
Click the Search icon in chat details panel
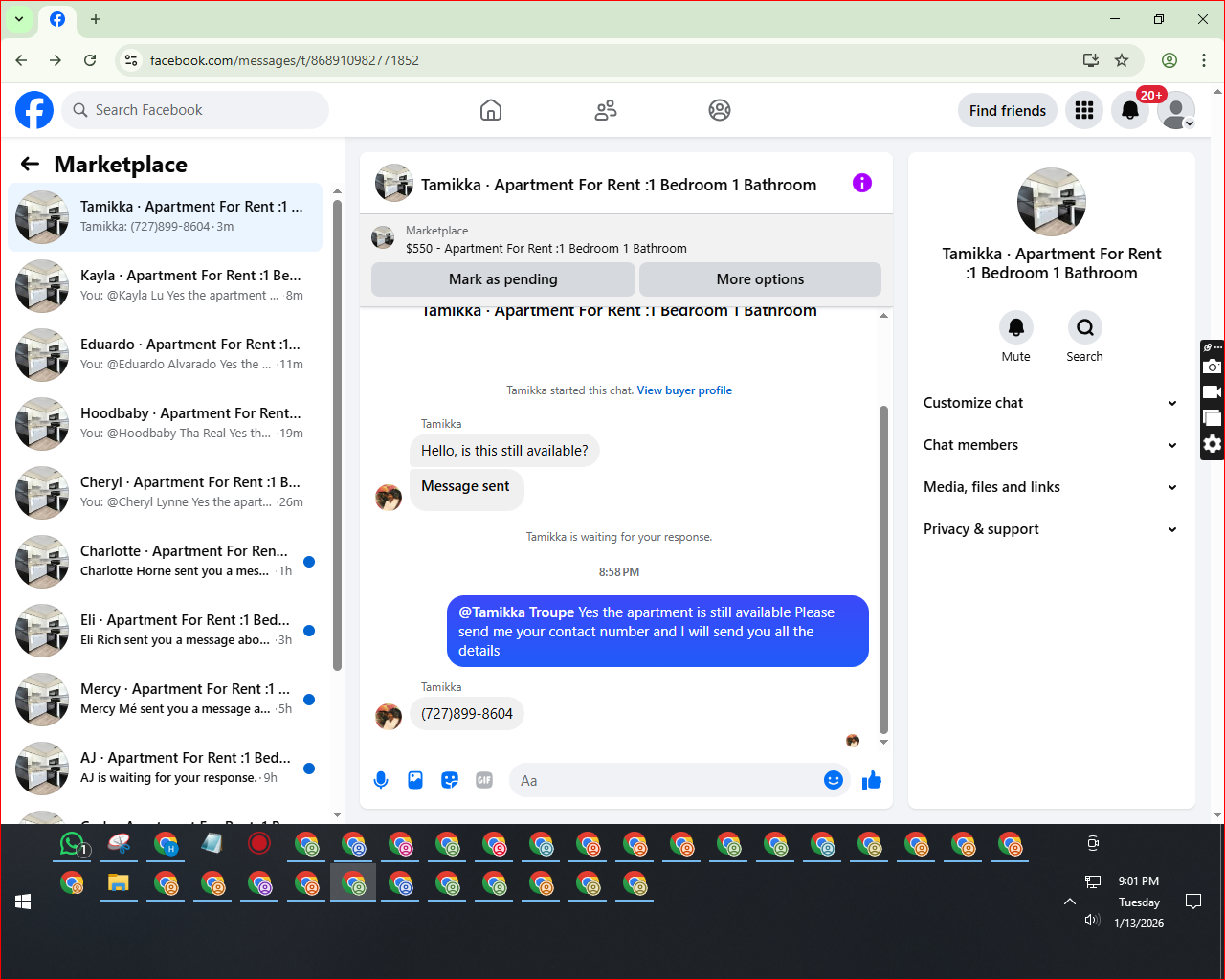point(1085,327)
